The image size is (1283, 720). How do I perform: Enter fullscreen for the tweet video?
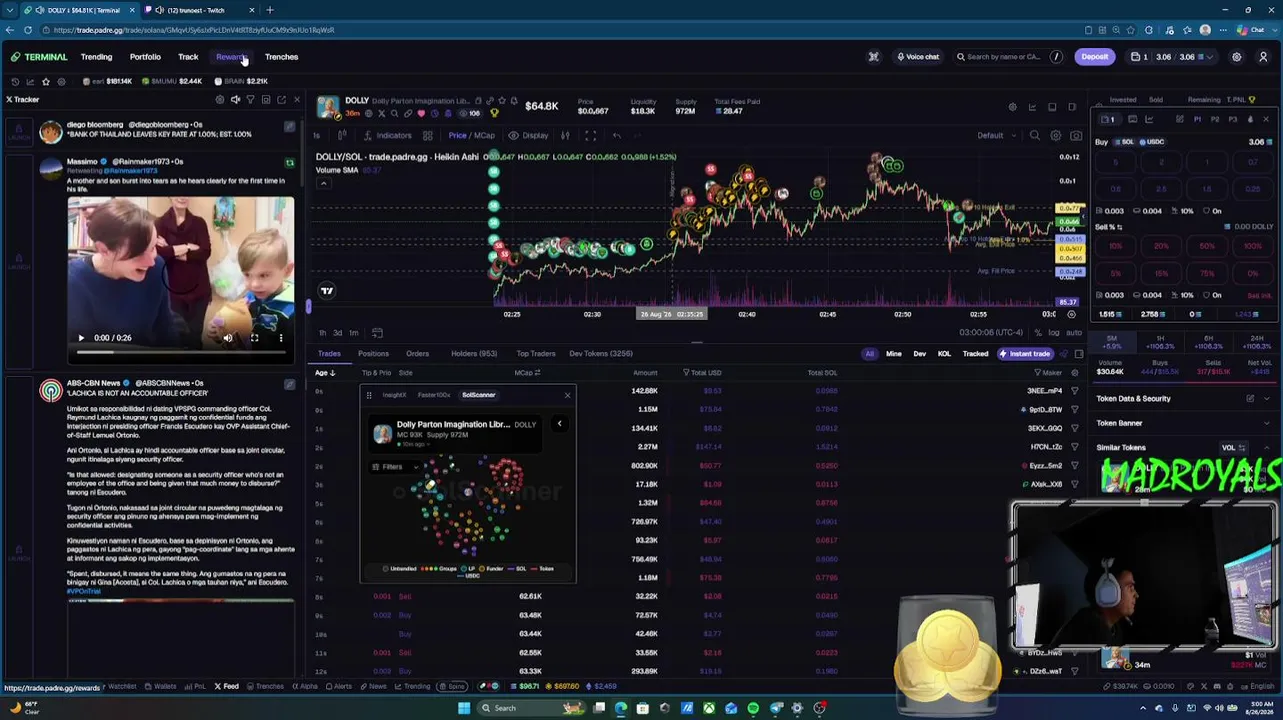pyautogui.click(x=254, y=338)
